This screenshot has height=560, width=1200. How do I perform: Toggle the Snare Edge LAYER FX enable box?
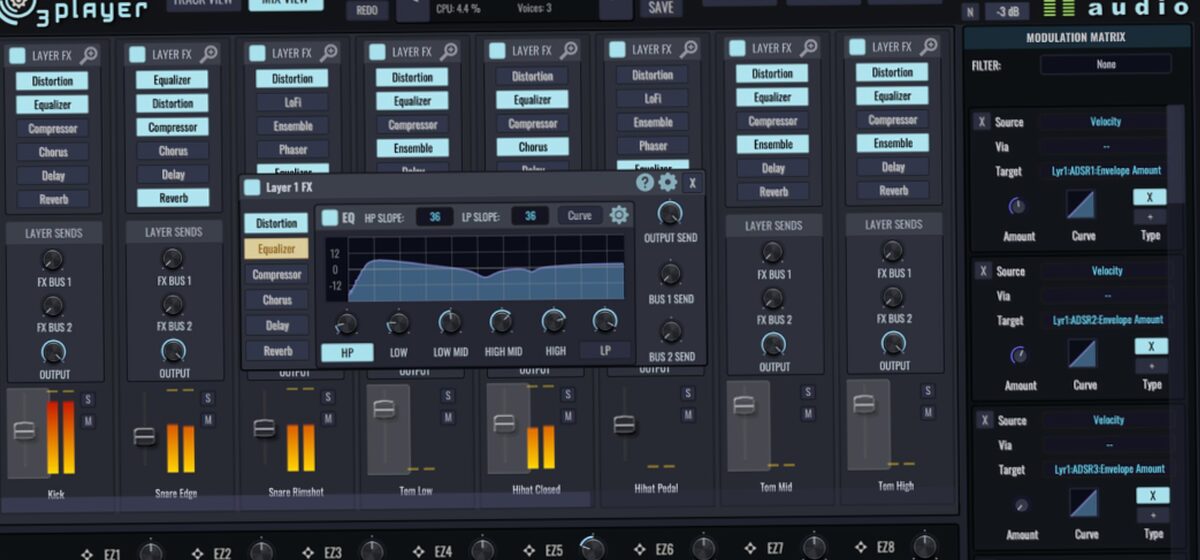click(x=137, y=55)
